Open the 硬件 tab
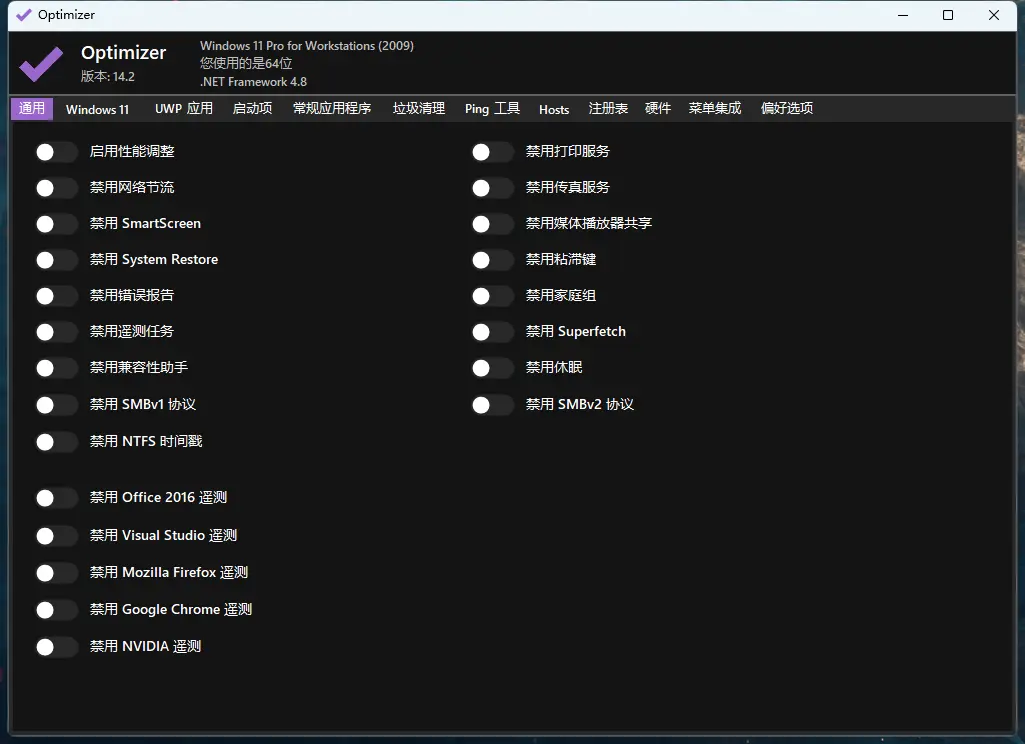The width and height of the screenshot is (1025, 744). click(658, 109)
